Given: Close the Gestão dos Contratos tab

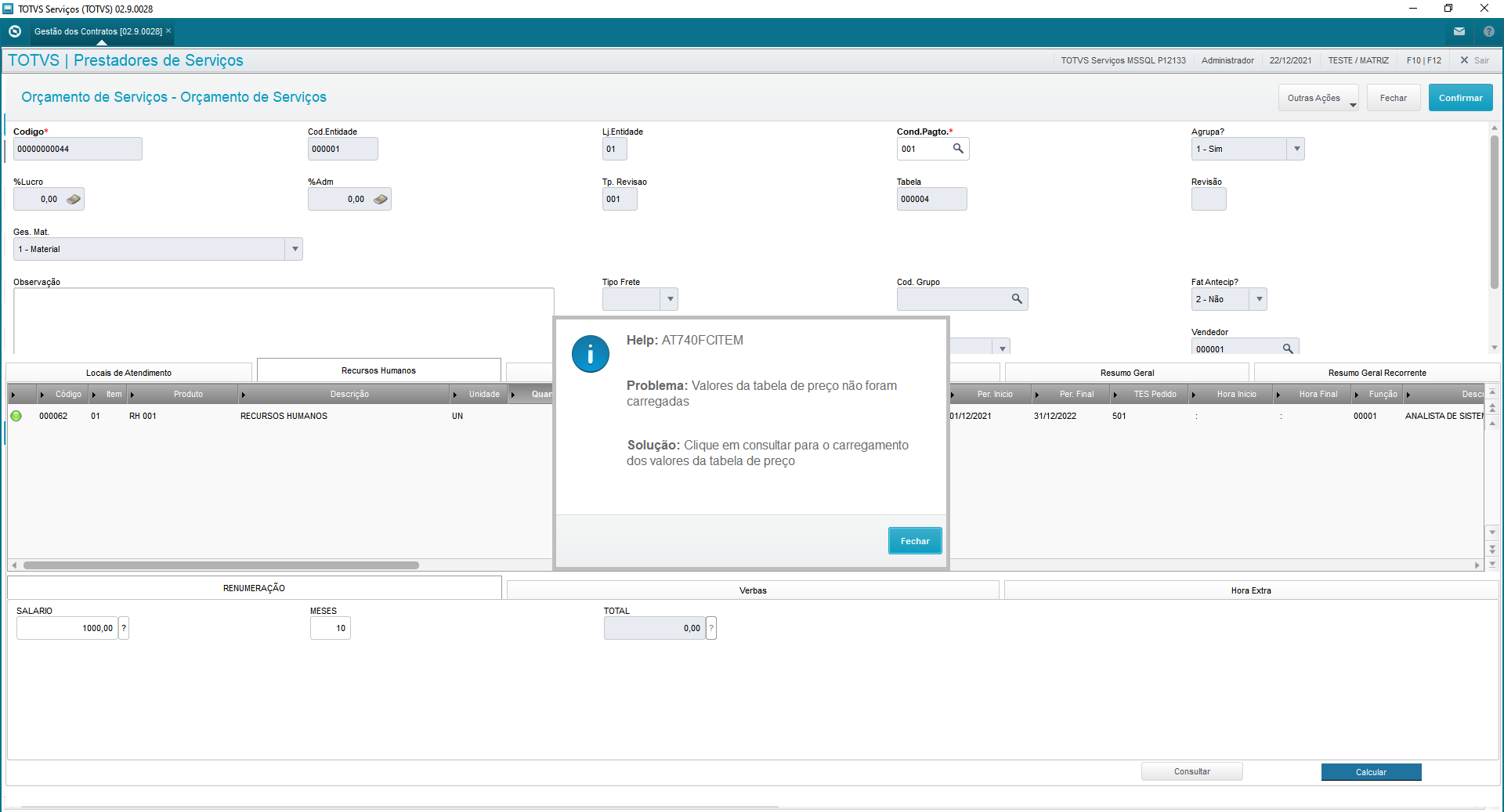Looking at the screenshot, I should pyautogui.click(x=168, y=31).
